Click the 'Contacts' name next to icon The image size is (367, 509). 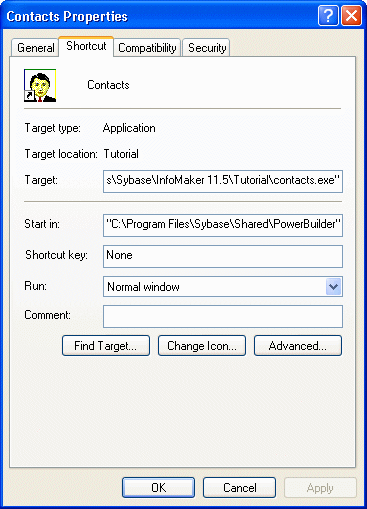point(108,85)
